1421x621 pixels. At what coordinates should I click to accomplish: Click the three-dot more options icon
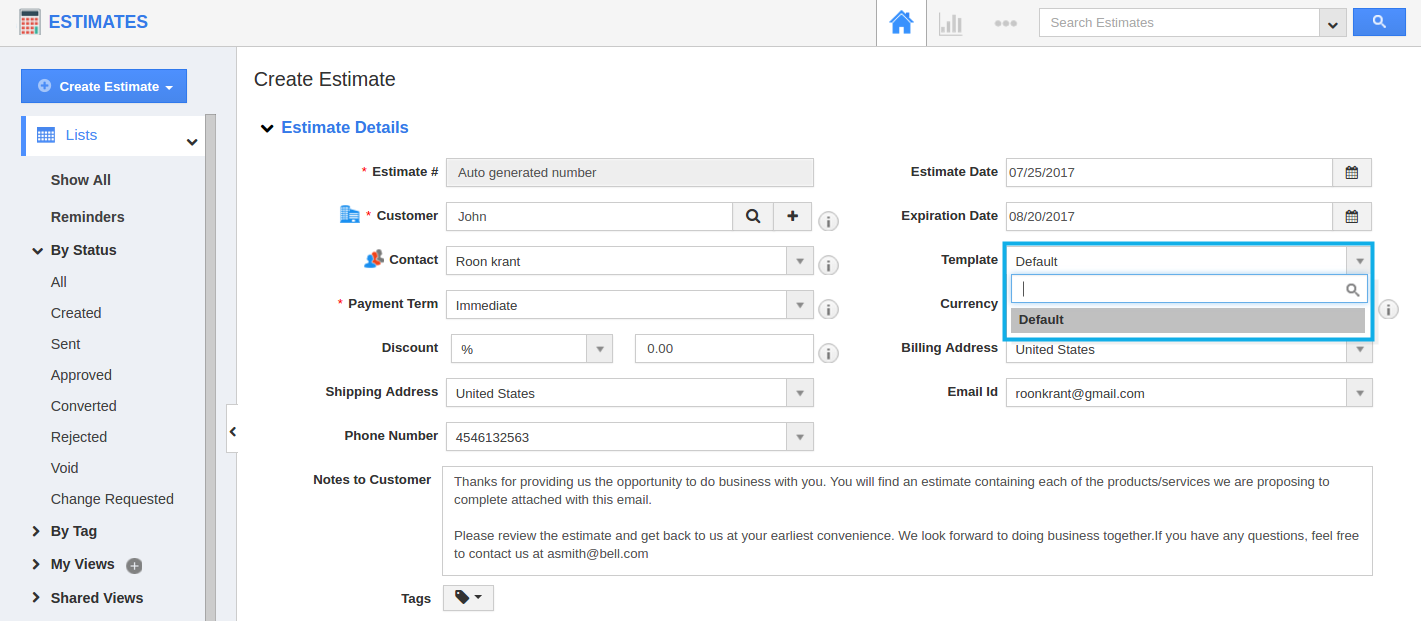pos(1005,23)
